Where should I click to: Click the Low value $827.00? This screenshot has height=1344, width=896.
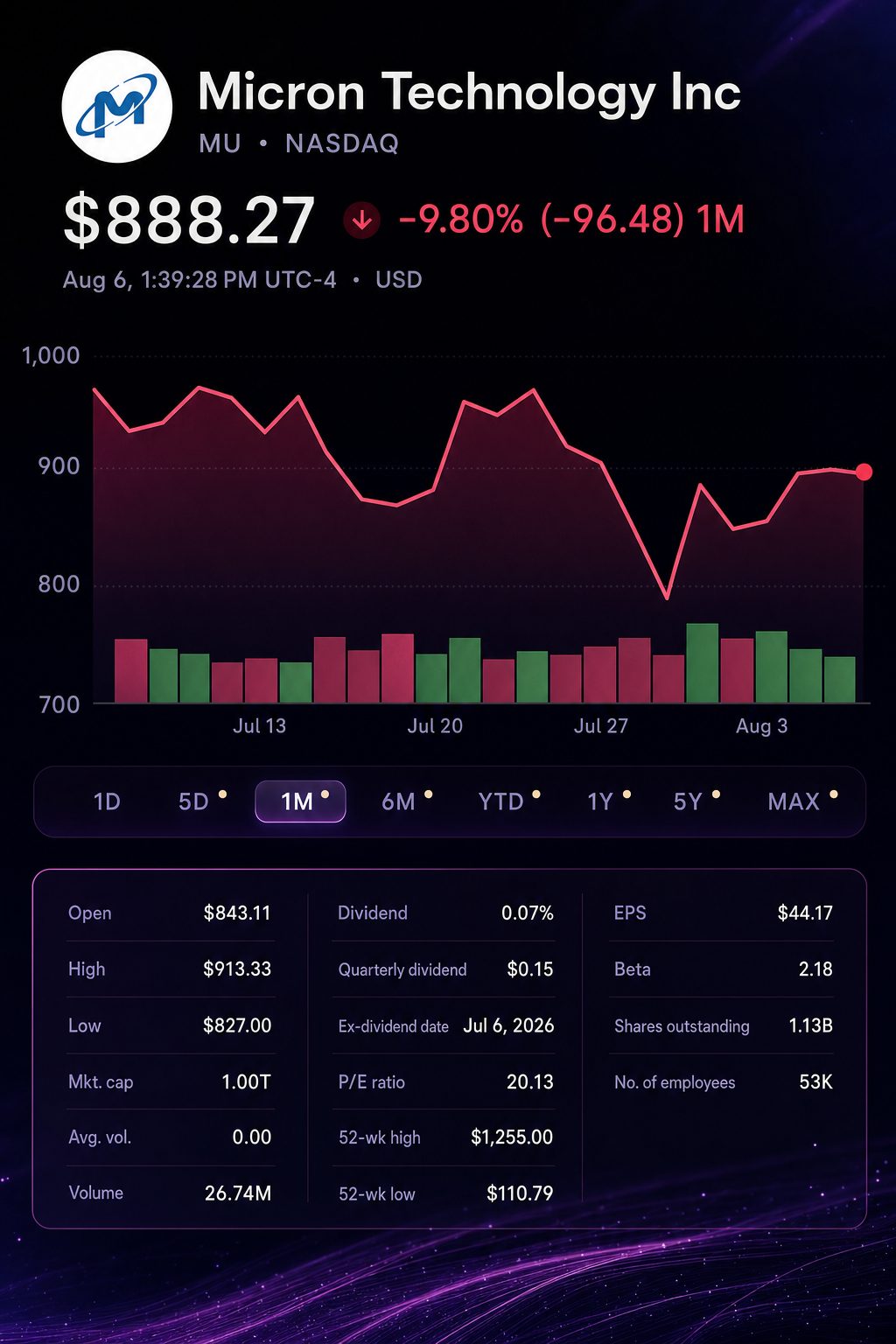pyautogui.click(x=237, y=1025)
